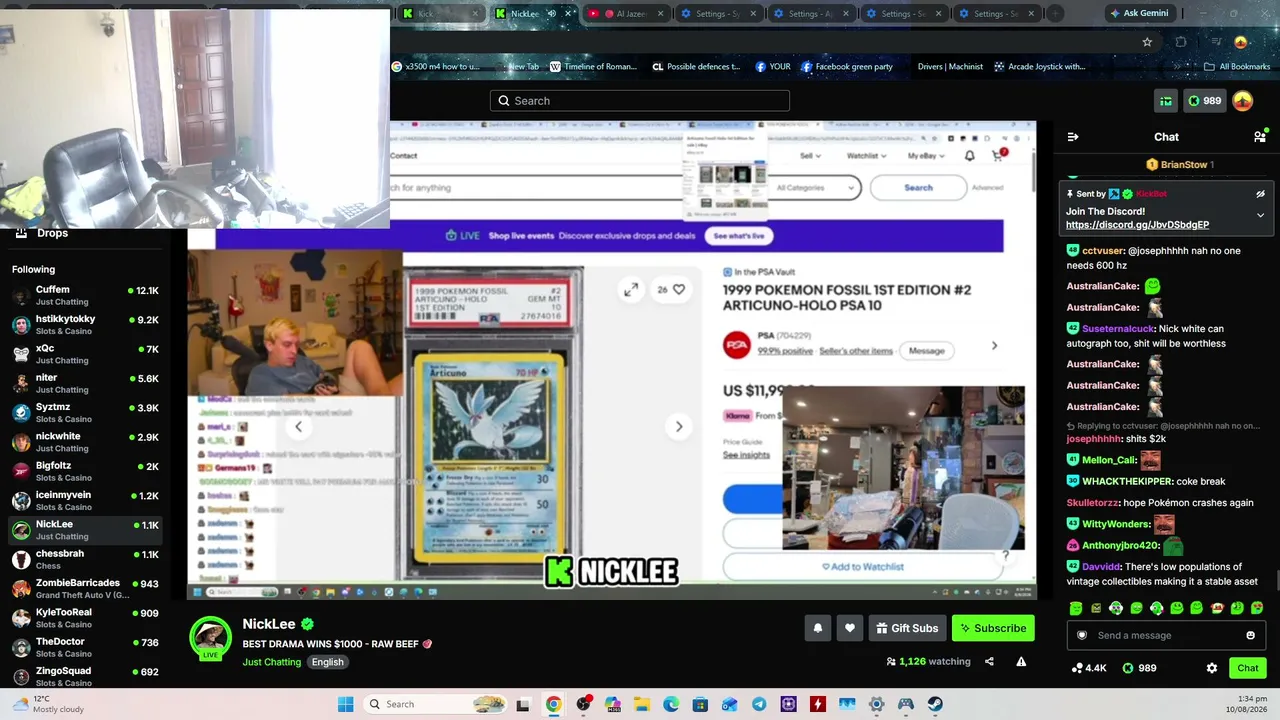Follow NickLee with the heart button

point(850,628)
